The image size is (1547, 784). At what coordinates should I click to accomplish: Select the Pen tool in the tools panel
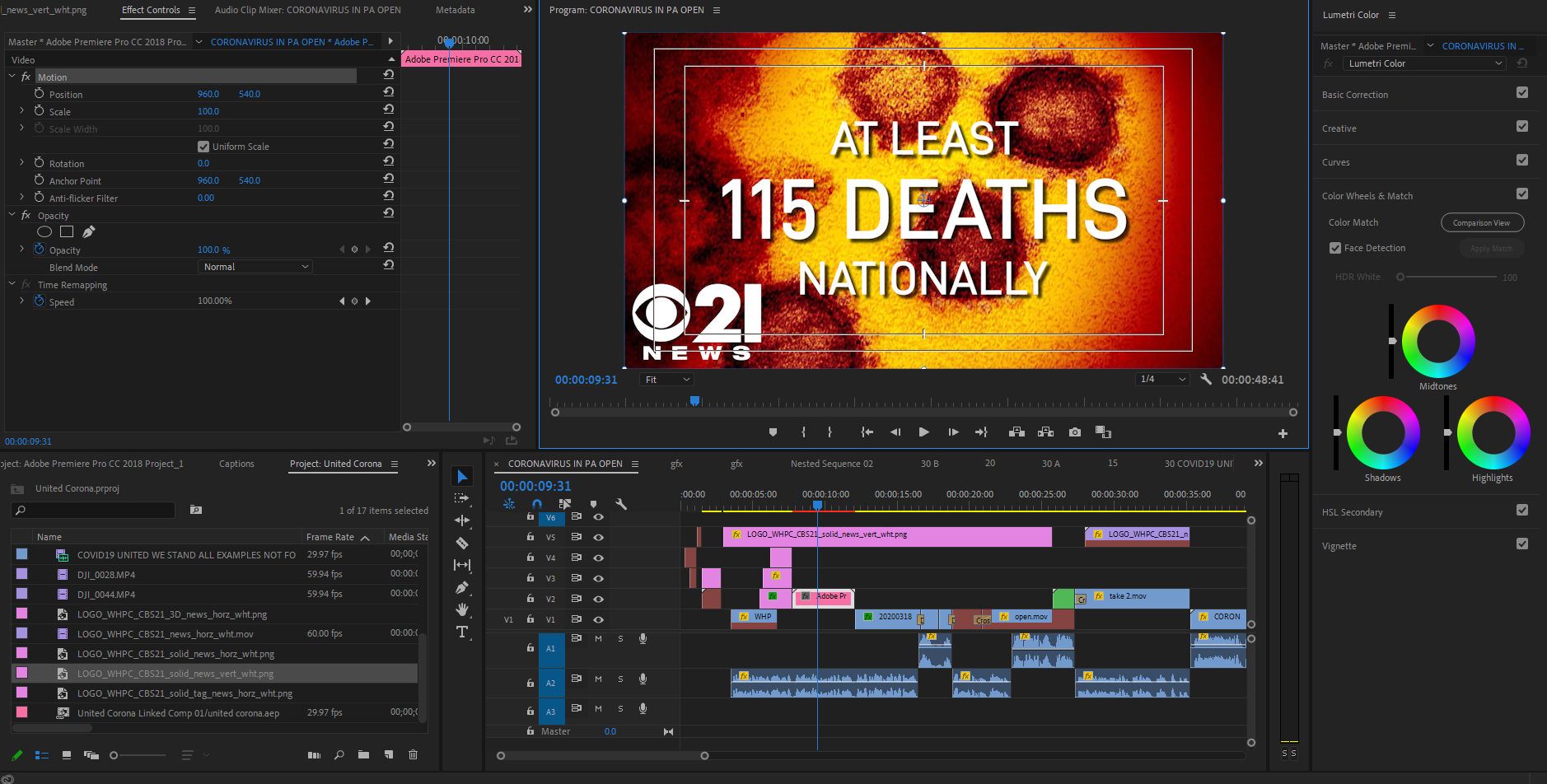(462, 587)
